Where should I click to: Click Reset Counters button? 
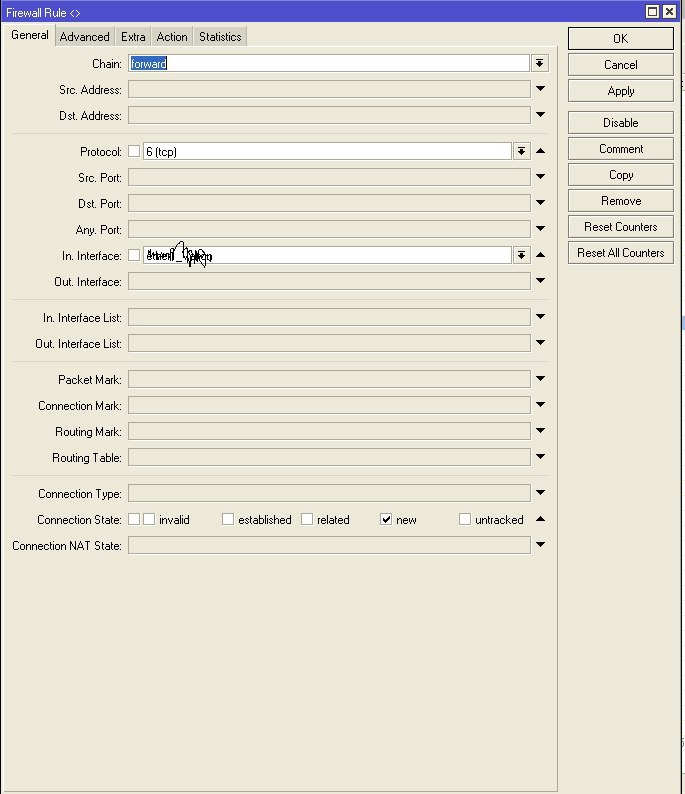click(621, 227)
